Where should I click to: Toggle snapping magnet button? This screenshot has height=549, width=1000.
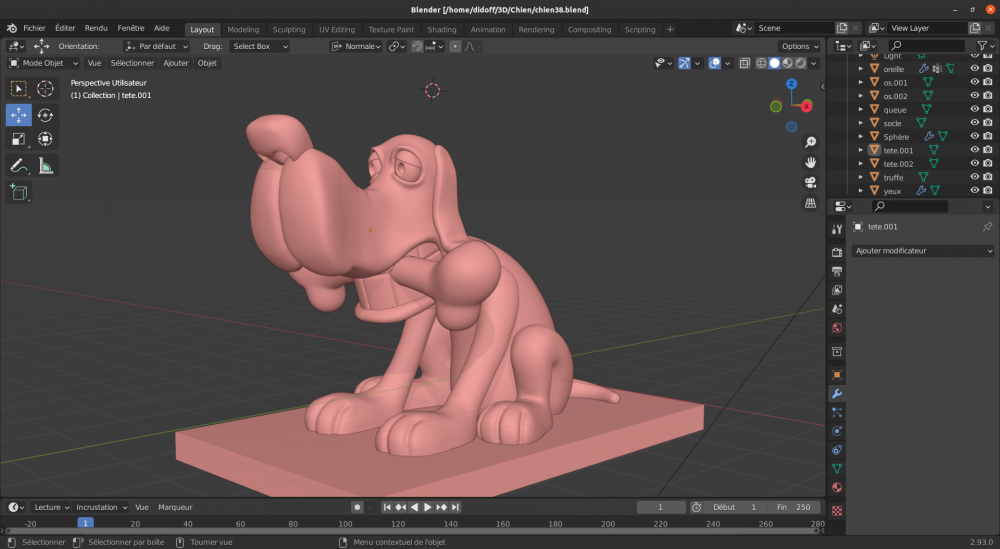point(417,47)
